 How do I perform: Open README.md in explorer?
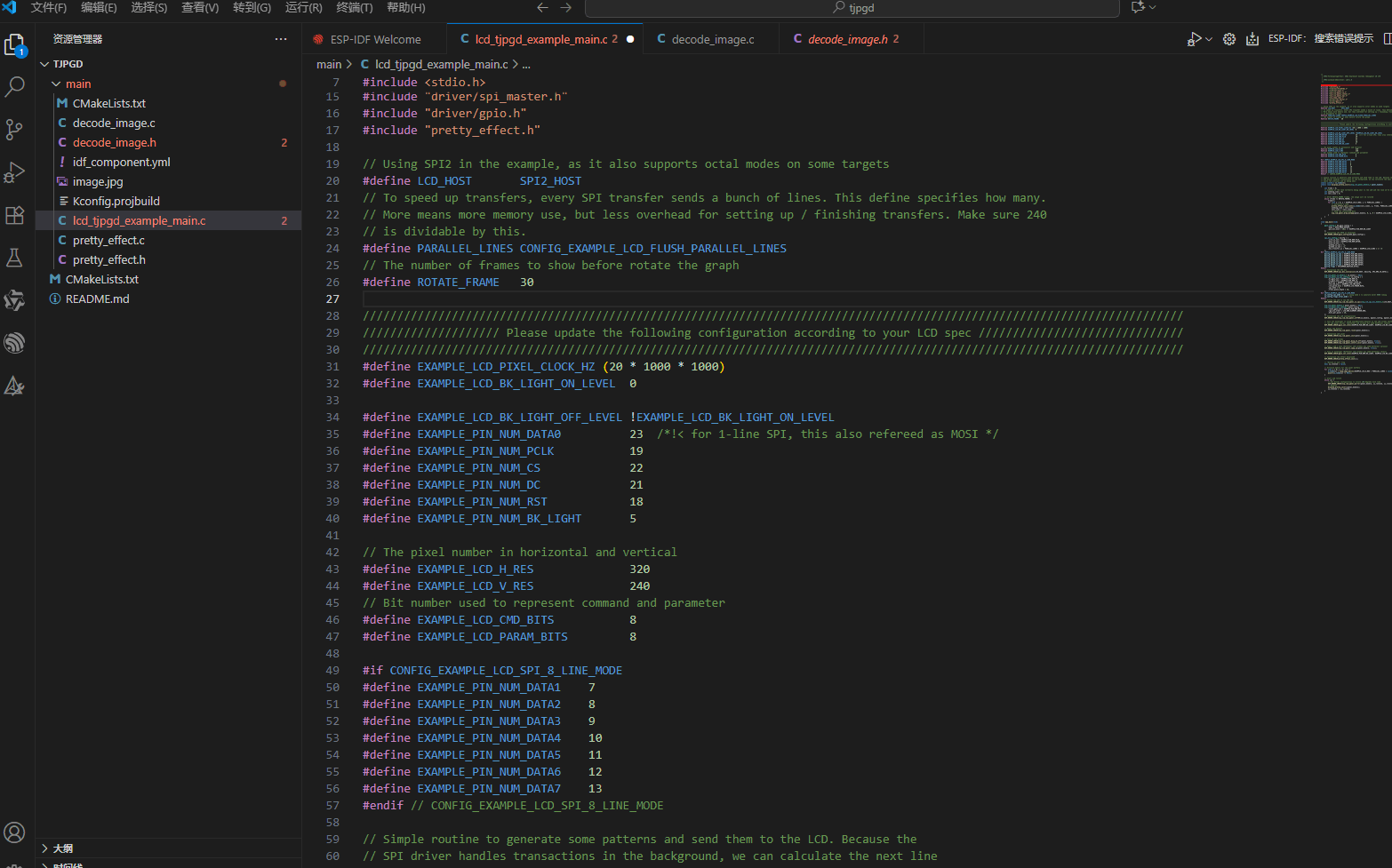coord(169,299)
